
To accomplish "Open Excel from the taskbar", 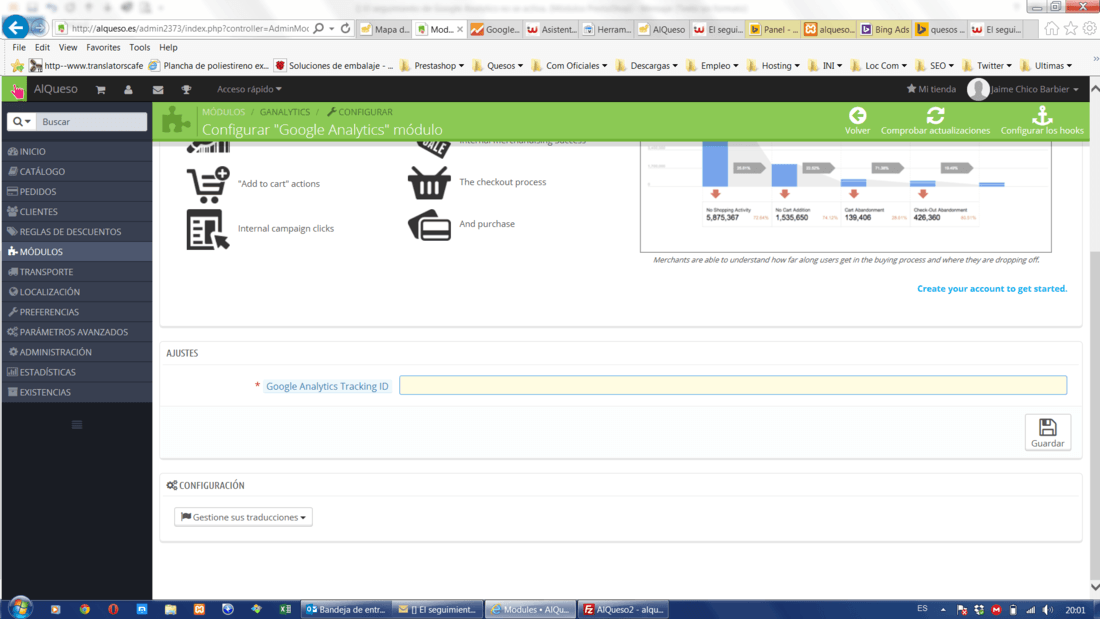I will coord(285,609).
